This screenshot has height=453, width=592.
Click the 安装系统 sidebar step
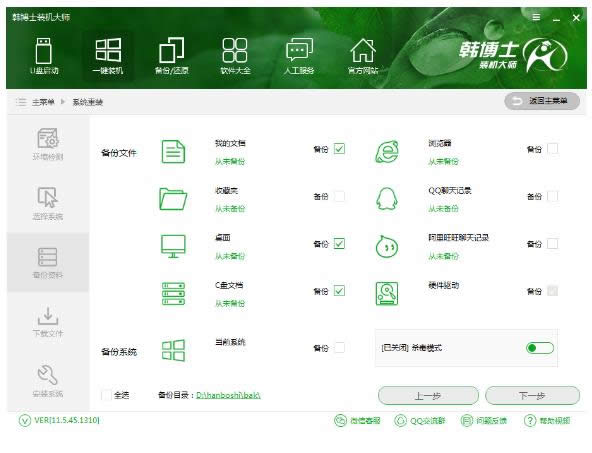point(48,381)
